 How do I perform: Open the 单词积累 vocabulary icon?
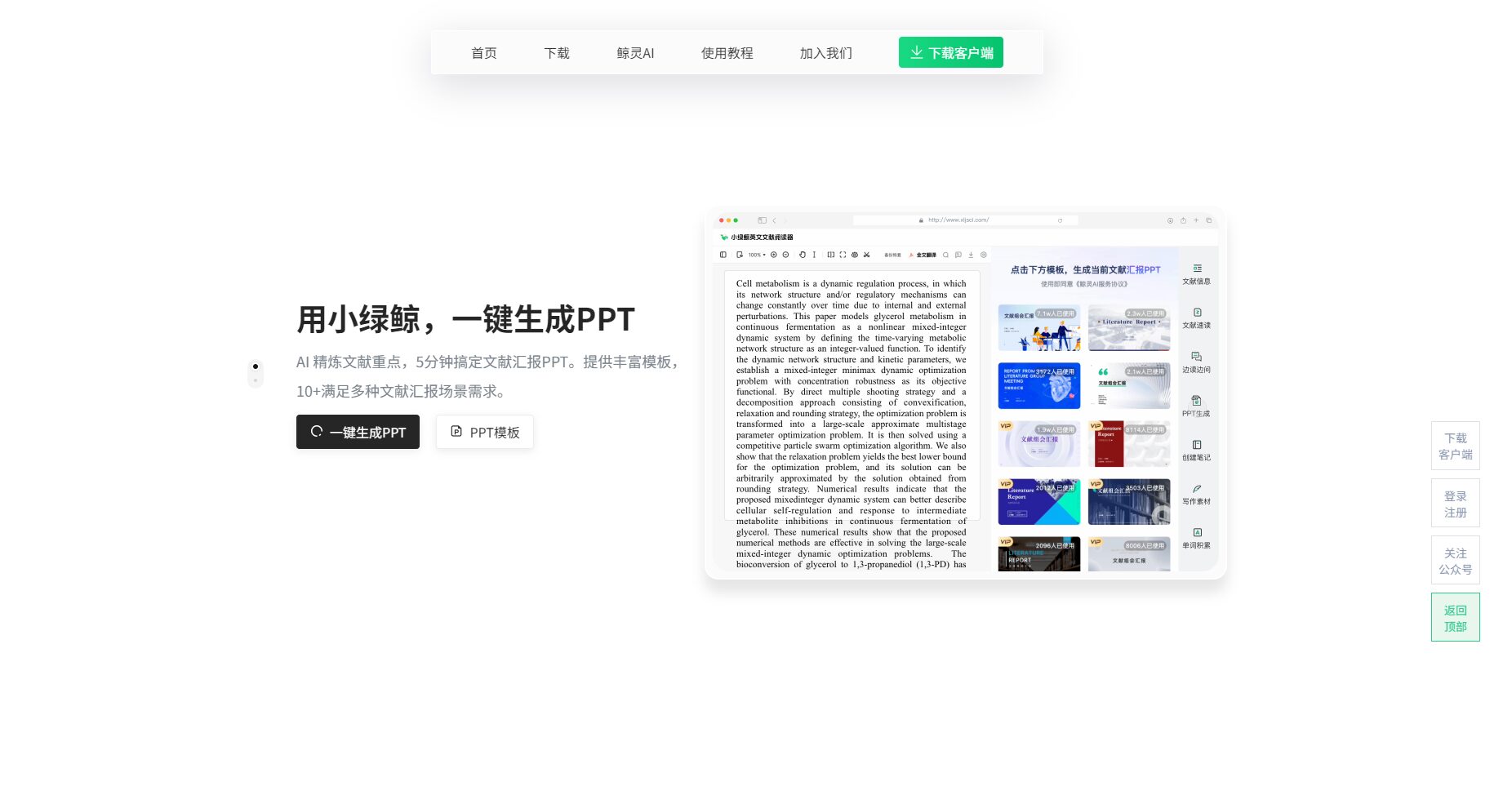click(1196, 538)
